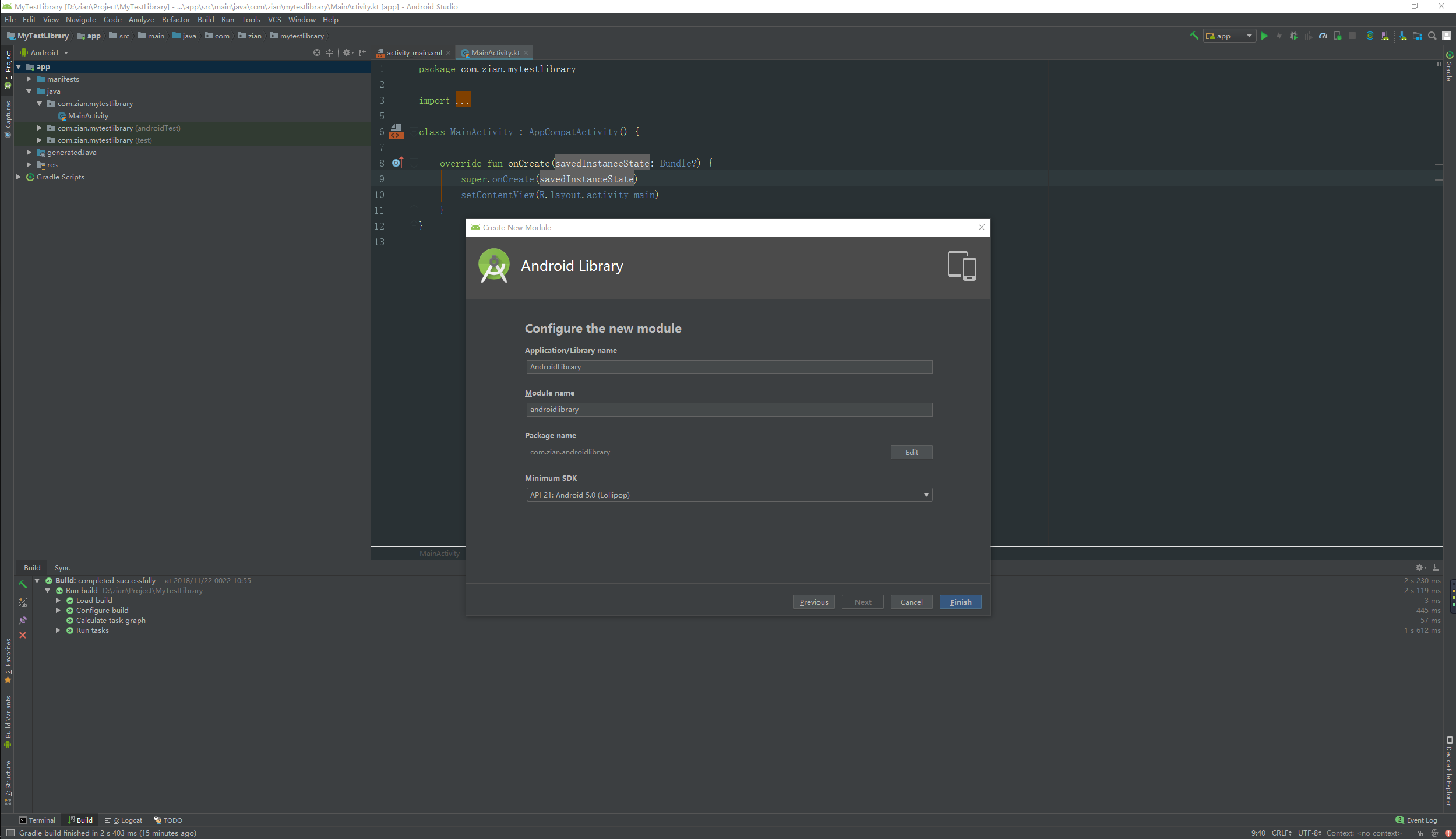
Task: Click the Finish button
Action: pyautogui.click(x=960, y=602)
